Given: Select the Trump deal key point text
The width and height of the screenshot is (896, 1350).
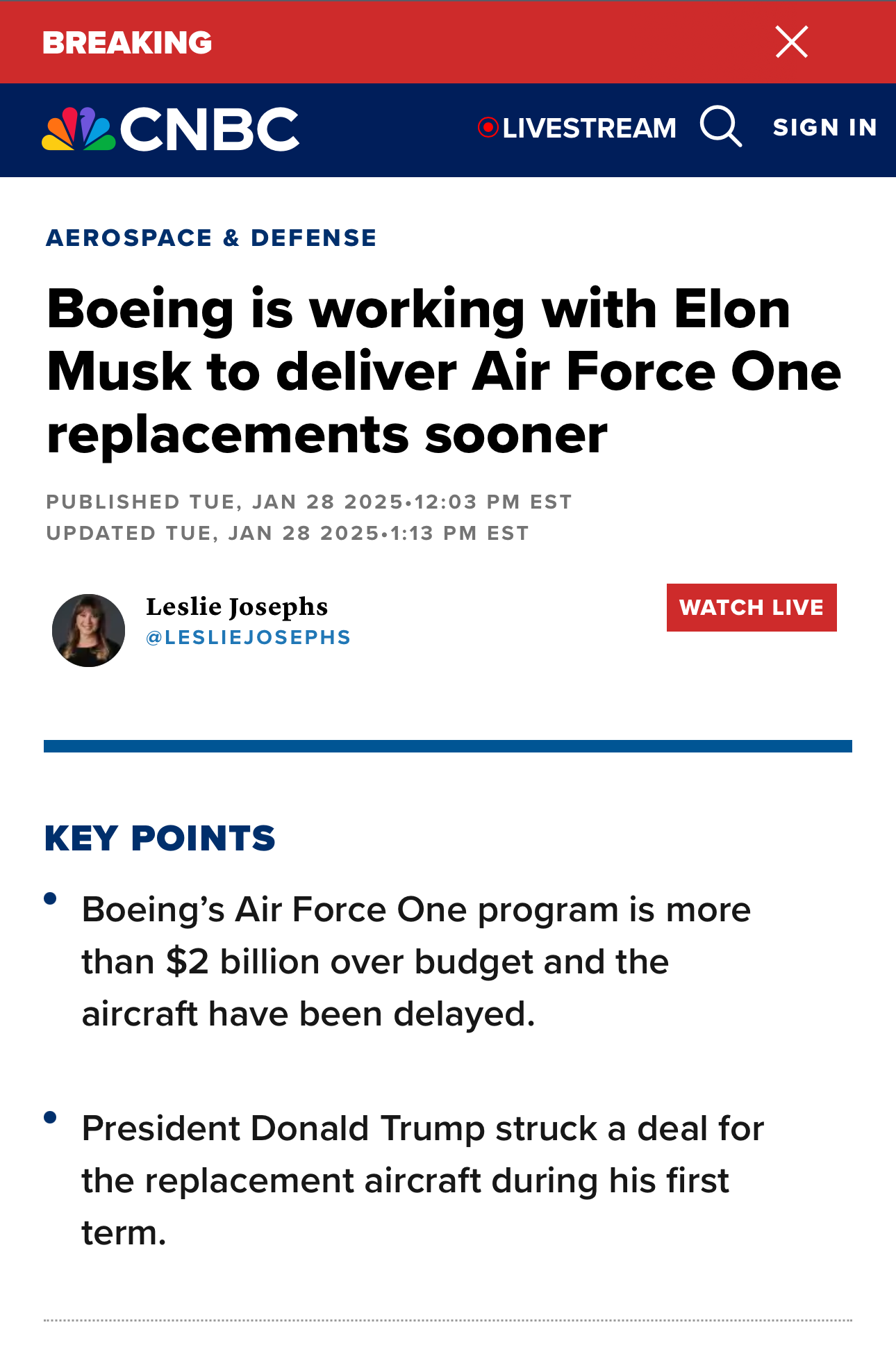Looking at the screenshot, I should point(422,1180).
